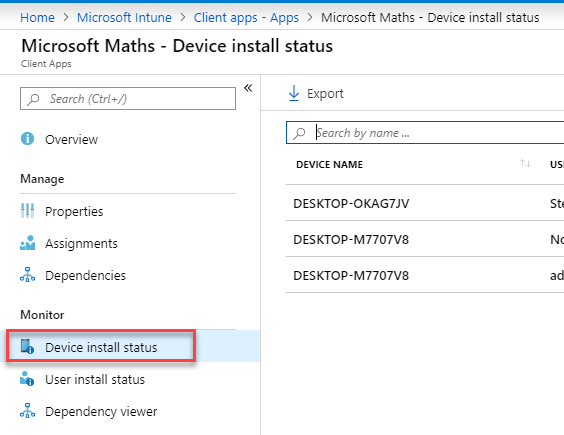Screen dimensions: 564x435
Task: Click the Export button label
Action: (325, 94)
